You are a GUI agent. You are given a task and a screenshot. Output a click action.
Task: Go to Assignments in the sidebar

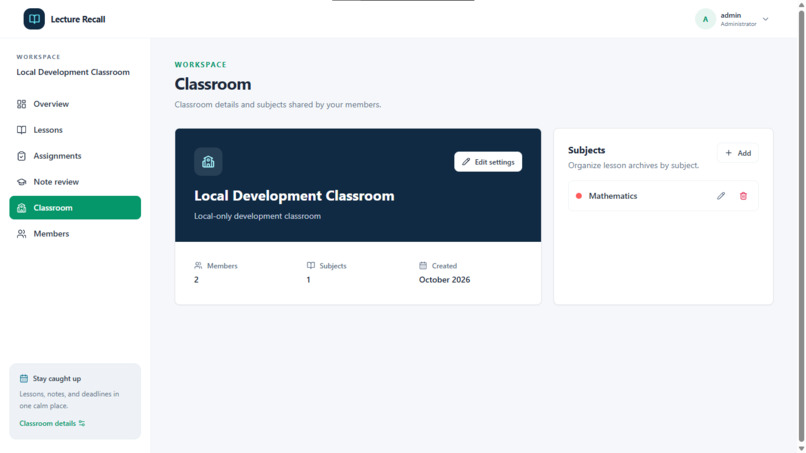tap(75, 156)
